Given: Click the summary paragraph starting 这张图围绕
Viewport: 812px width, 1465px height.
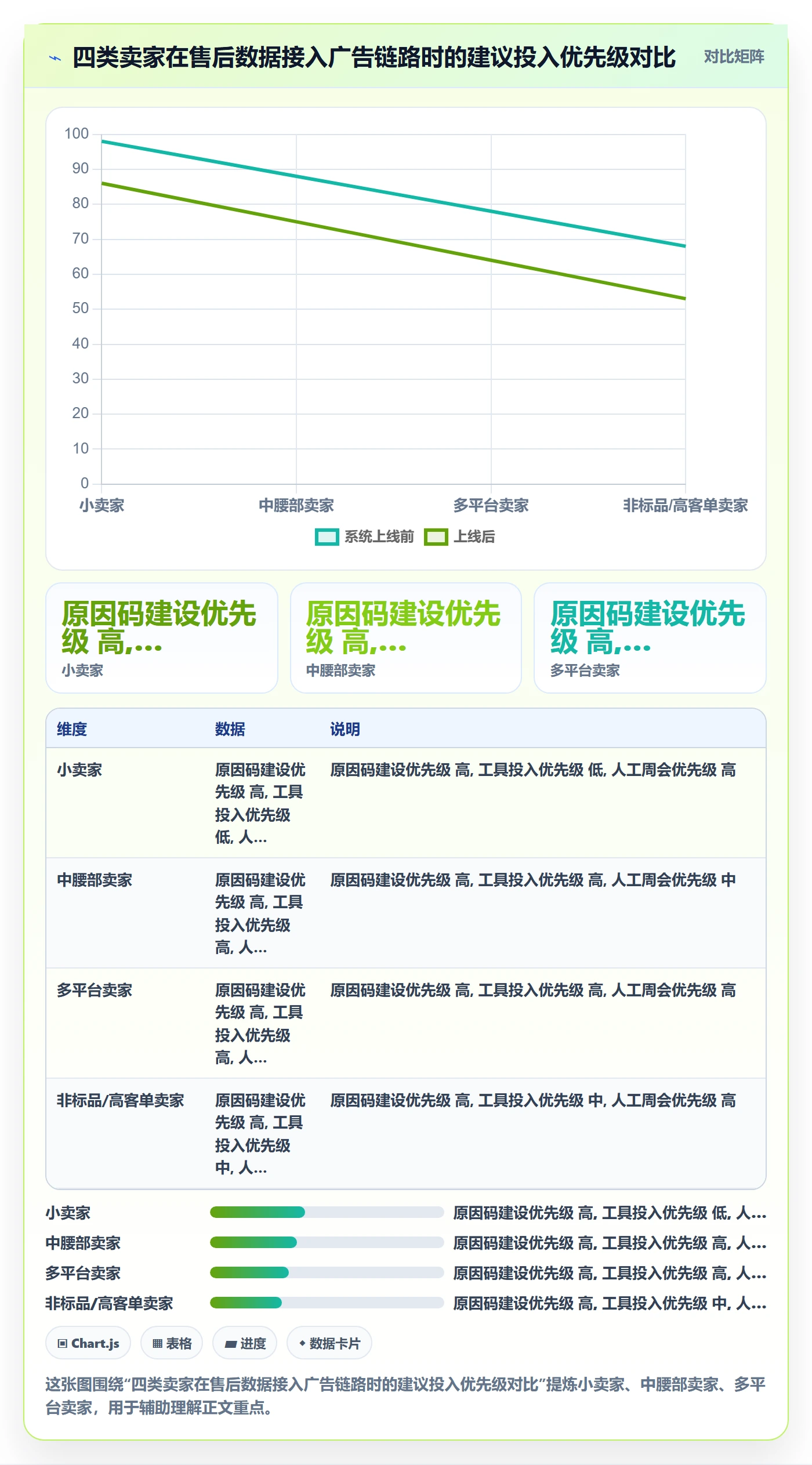Looking at the screenshot, I should click(405, 1396).
